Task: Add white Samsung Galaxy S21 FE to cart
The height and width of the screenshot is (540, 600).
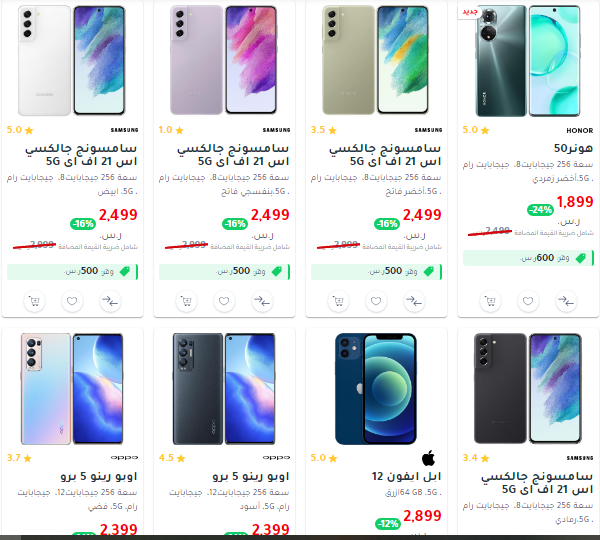Action: (x=34, y=302)
